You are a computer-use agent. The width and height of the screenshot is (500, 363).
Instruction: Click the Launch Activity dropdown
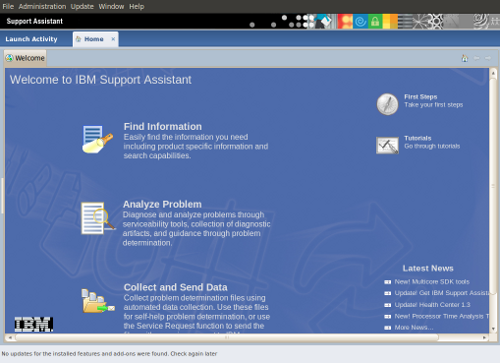[31, 39]
